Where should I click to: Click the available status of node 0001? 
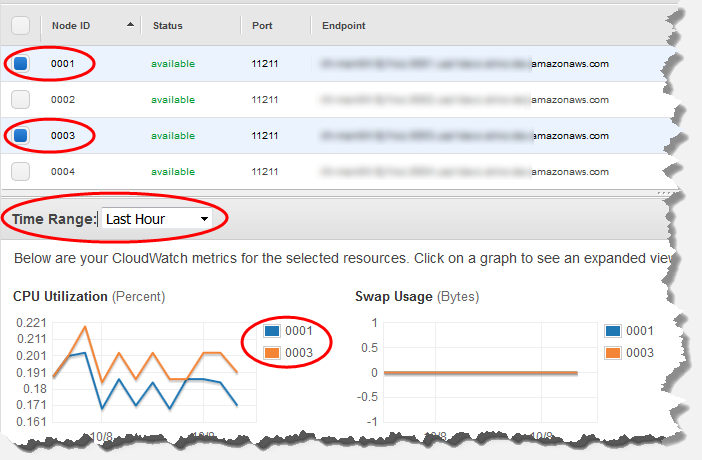click(172, 64)
